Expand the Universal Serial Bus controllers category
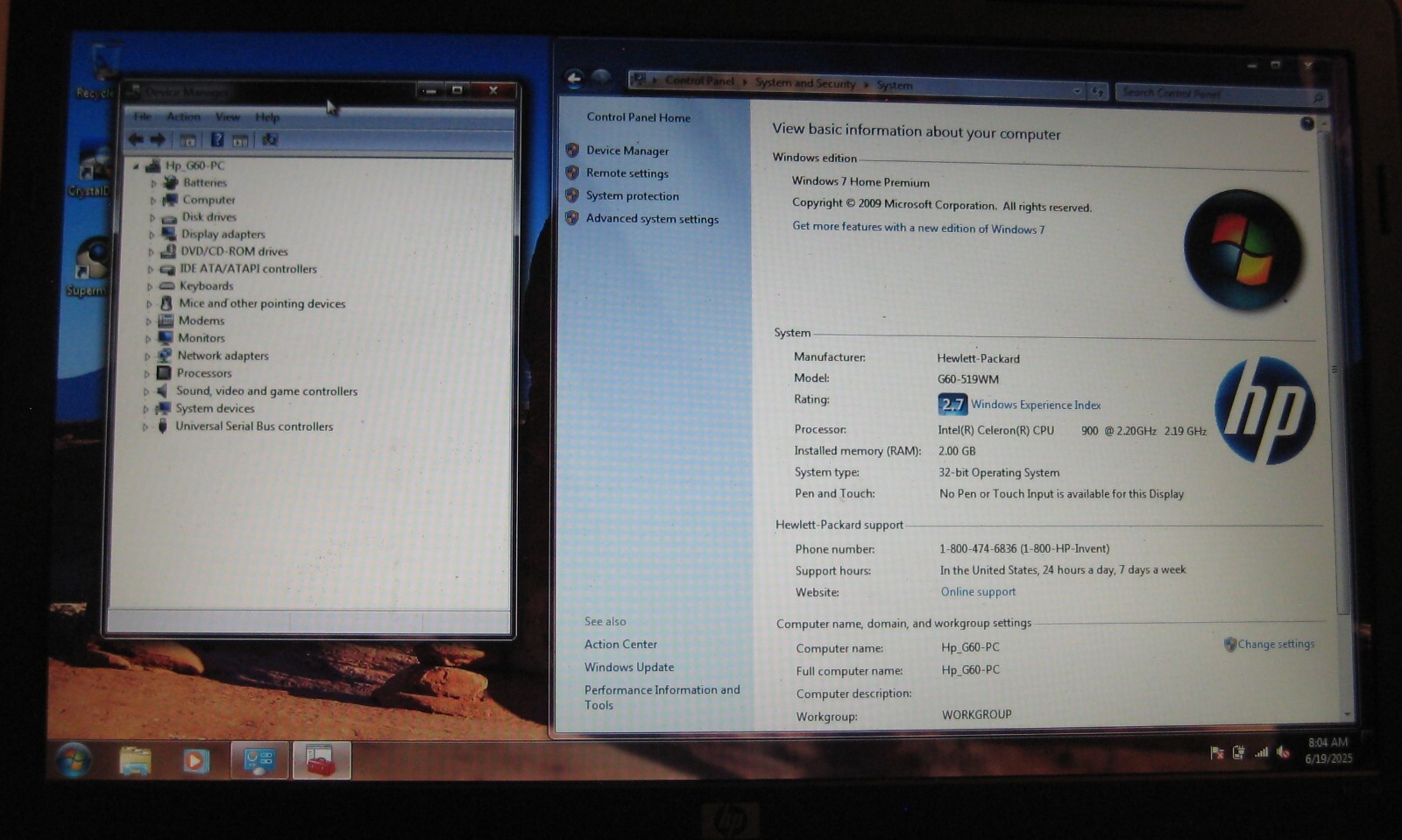This screenshot has height=840, width=1402. pyautogui.click(x=145, y=427)
